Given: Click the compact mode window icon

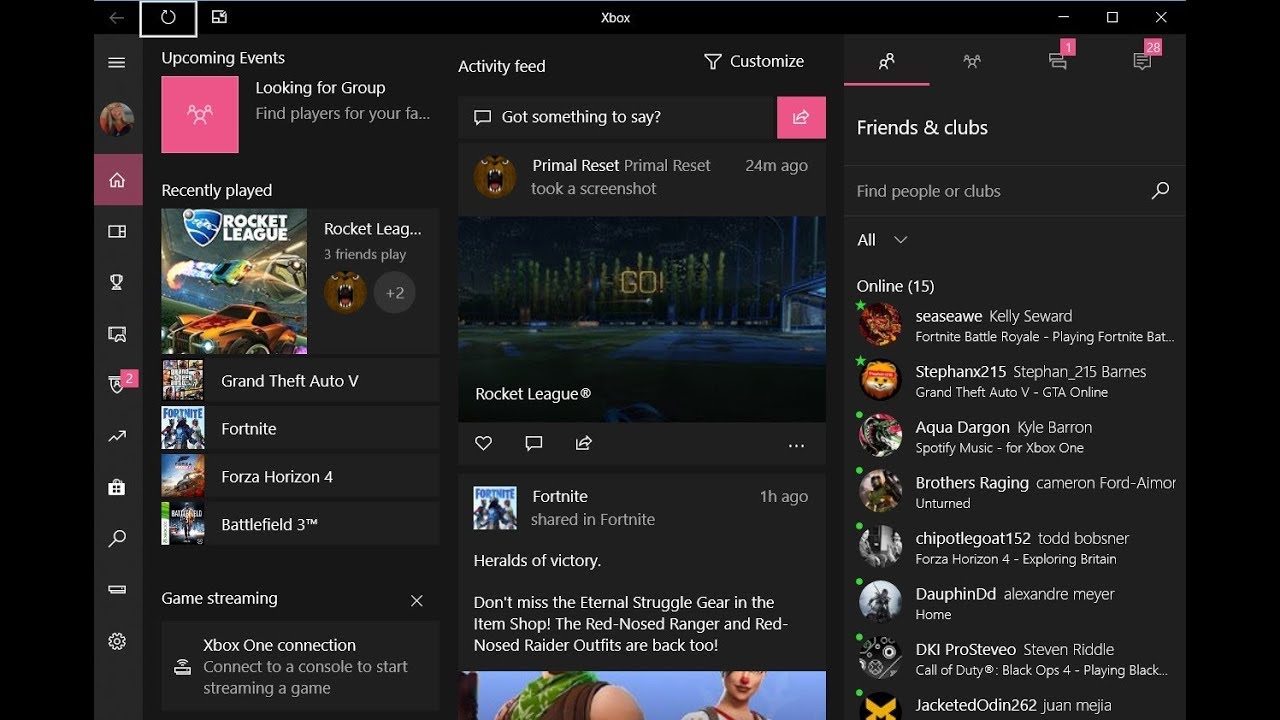Looking at the screenshot, I should pos(219,17).
